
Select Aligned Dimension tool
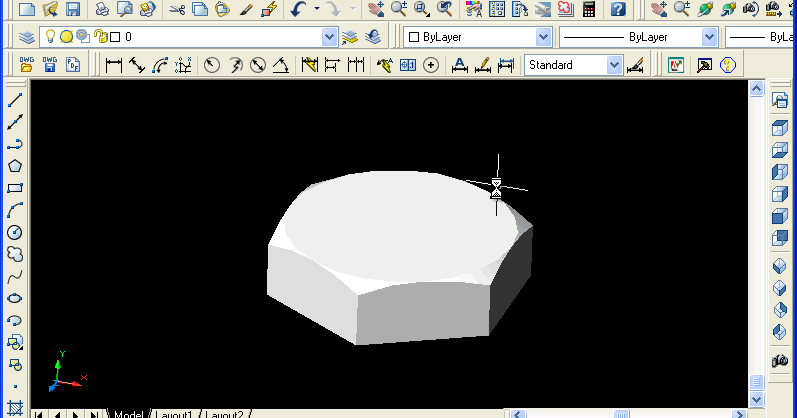pyautogui.click(x=137, y=65)
